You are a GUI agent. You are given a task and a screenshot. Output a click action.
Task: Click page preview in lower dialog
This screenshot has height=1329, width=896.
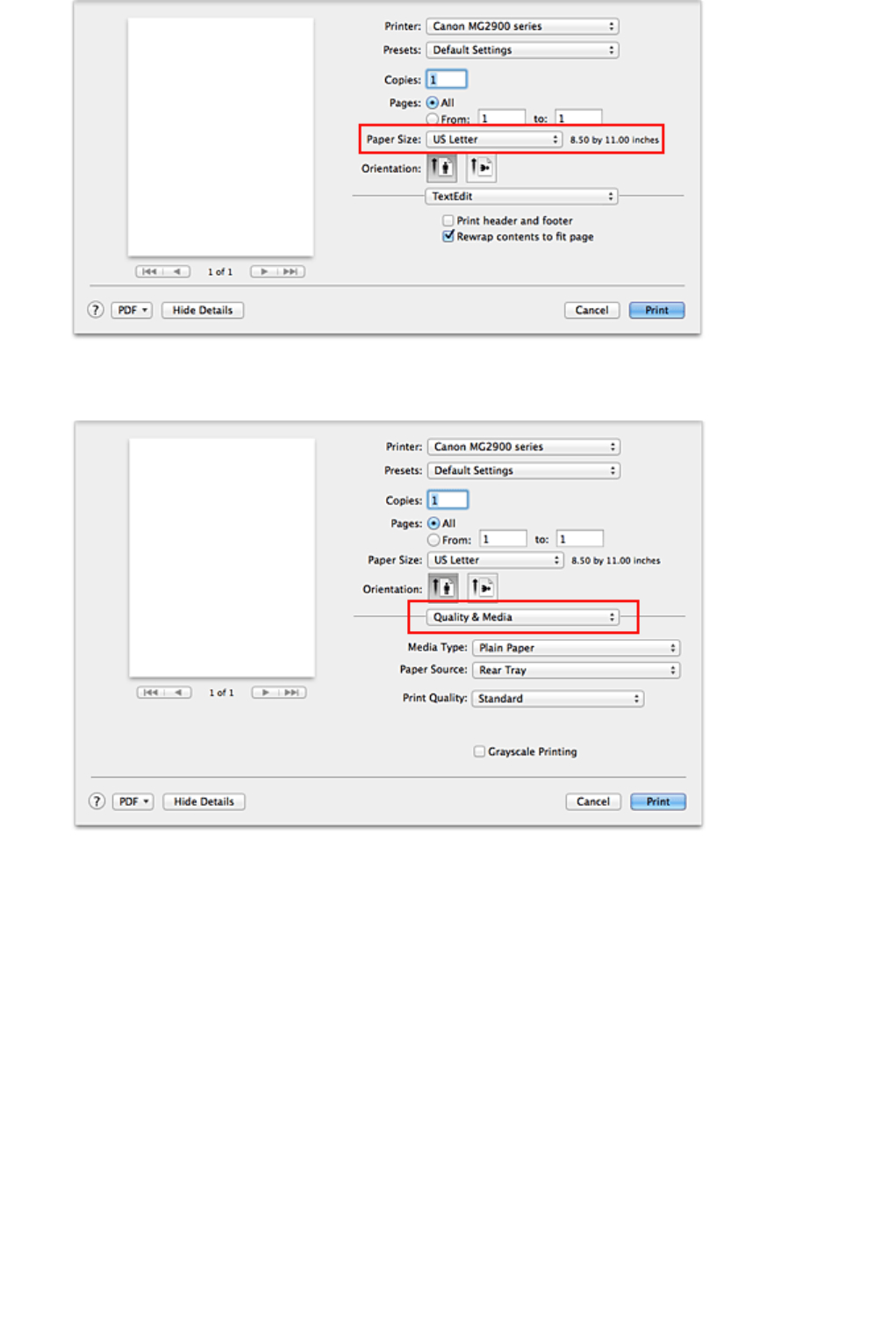pos(222,557)
